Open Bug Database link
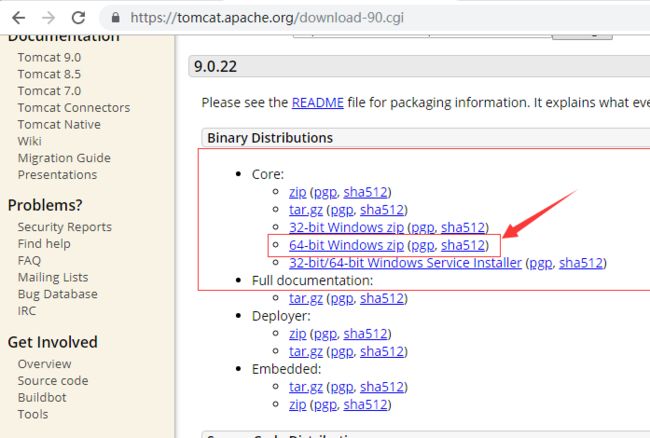The height and width of the screenshot is (438, 650). pos(58,294)
